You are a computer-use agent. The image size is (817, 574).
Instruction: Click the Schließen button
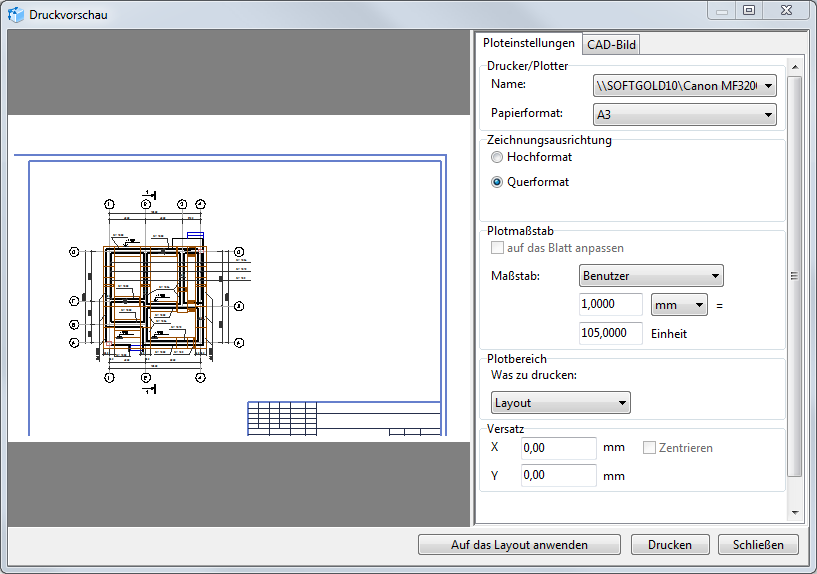point(758,545)
